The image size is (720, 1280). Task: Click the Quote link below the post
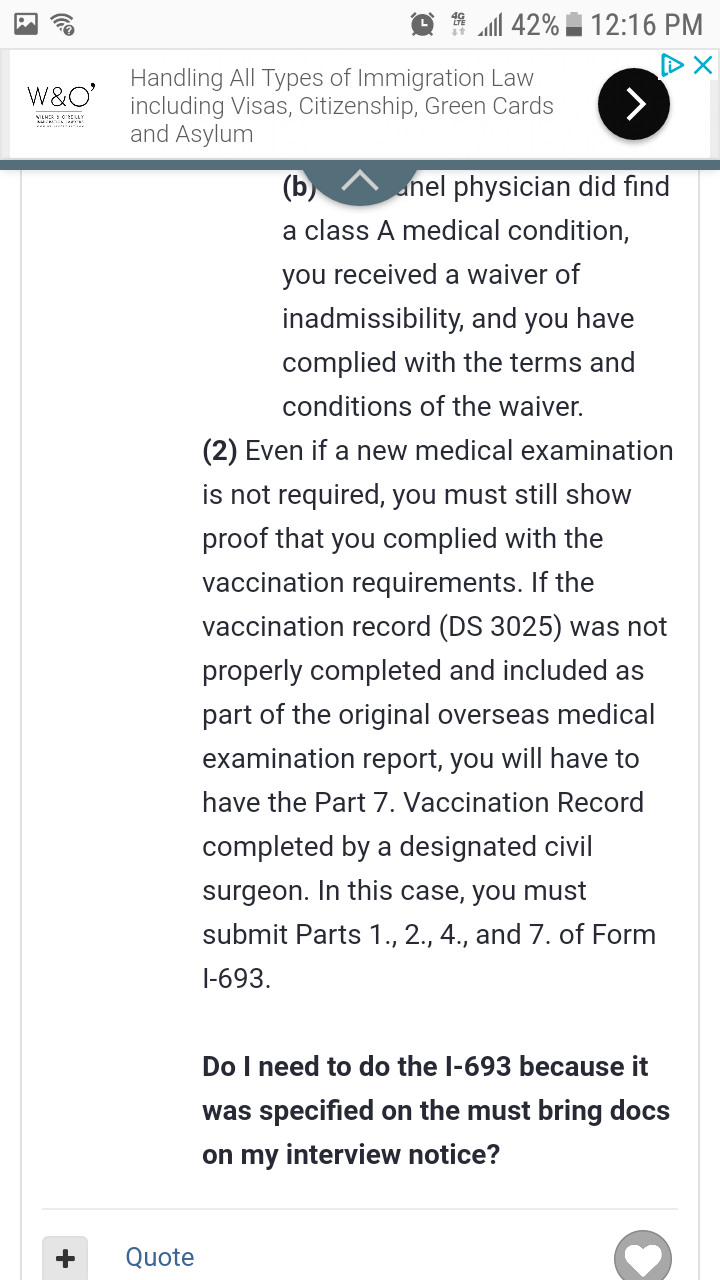pyautogui.click(x=160, y=1257)
